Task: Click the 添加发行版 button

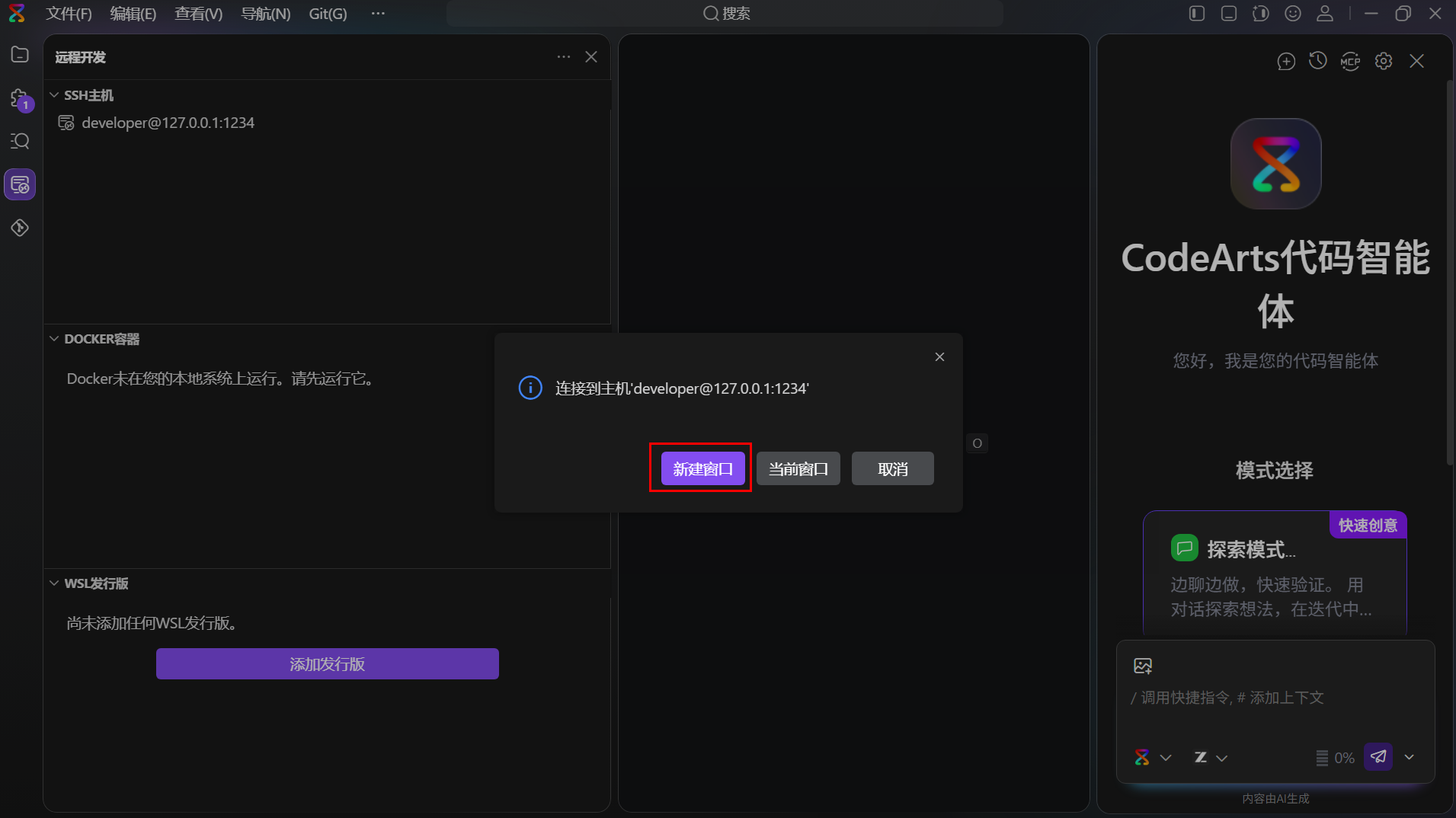Action: (x=328, y=664)
